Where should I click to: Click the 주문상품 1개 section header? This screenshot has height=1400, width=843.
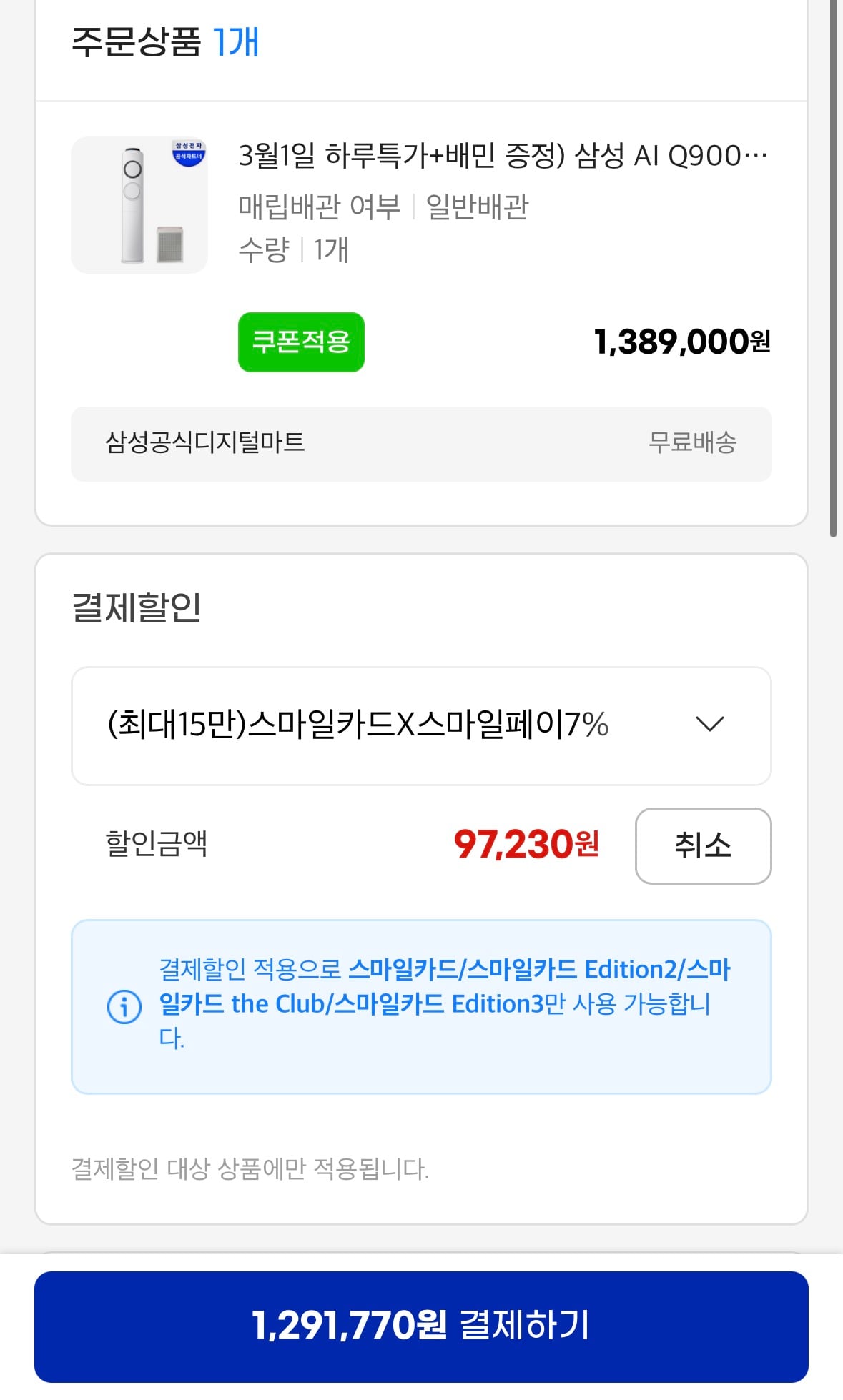[x=165, y=42]
